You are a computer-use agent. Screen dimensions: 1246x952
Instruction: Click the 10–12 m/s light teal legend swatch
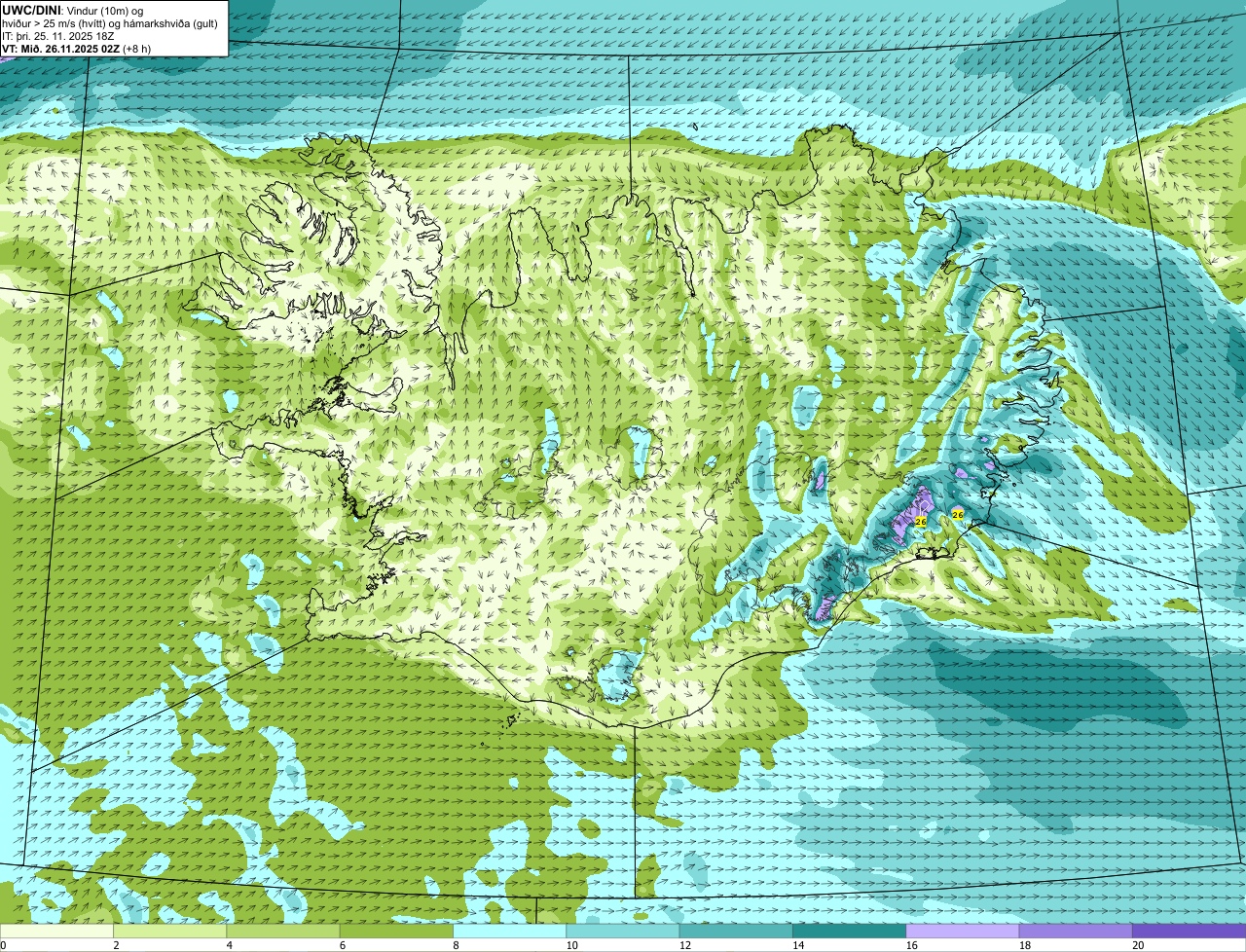coord(623,931)
